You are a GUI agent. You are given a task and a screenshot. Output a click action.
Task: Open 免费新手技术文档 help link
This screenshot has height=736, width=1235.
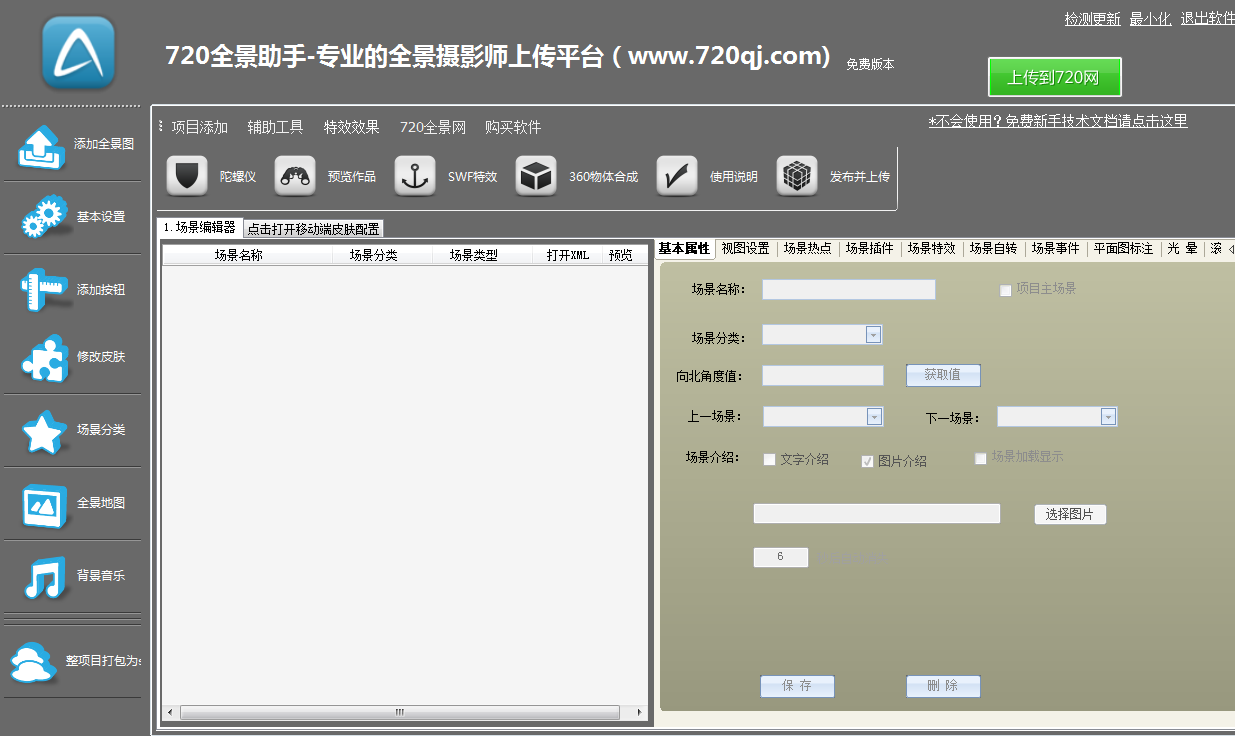point(1058,121)
